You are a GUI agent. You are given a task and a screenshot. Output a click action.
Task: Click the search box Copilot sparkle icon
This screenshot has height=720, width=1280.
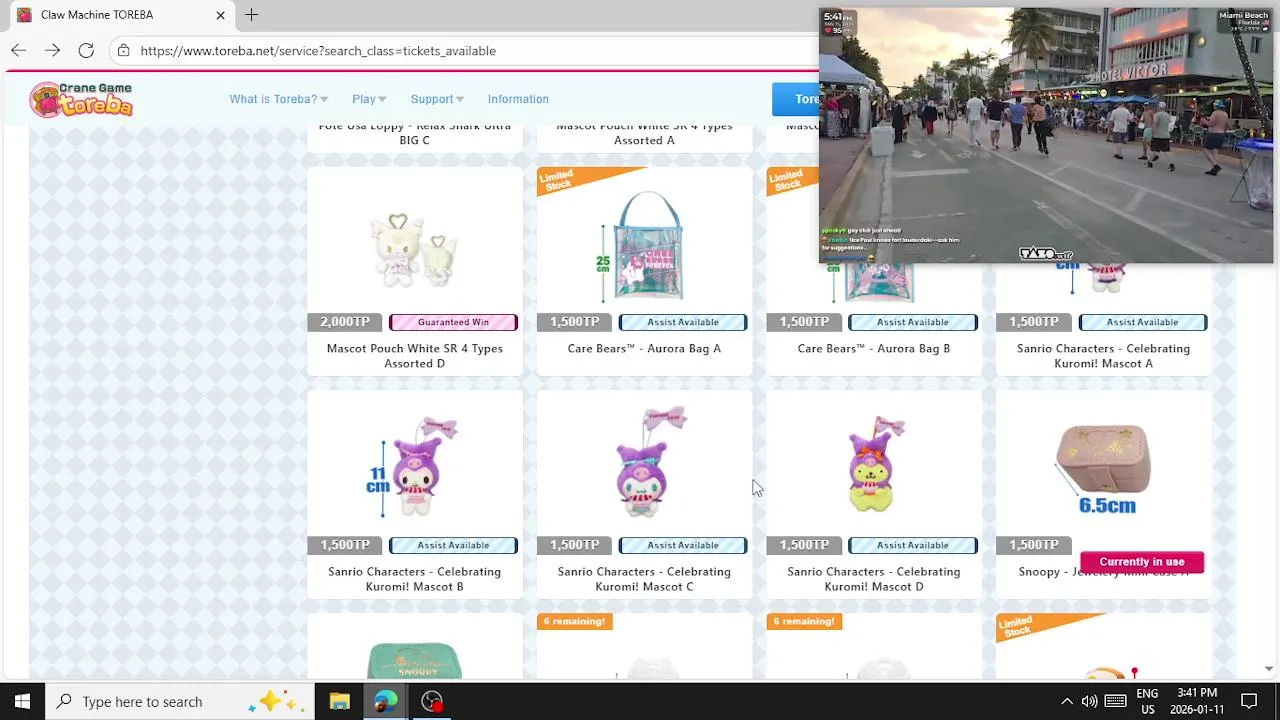(x=277, y=701)
